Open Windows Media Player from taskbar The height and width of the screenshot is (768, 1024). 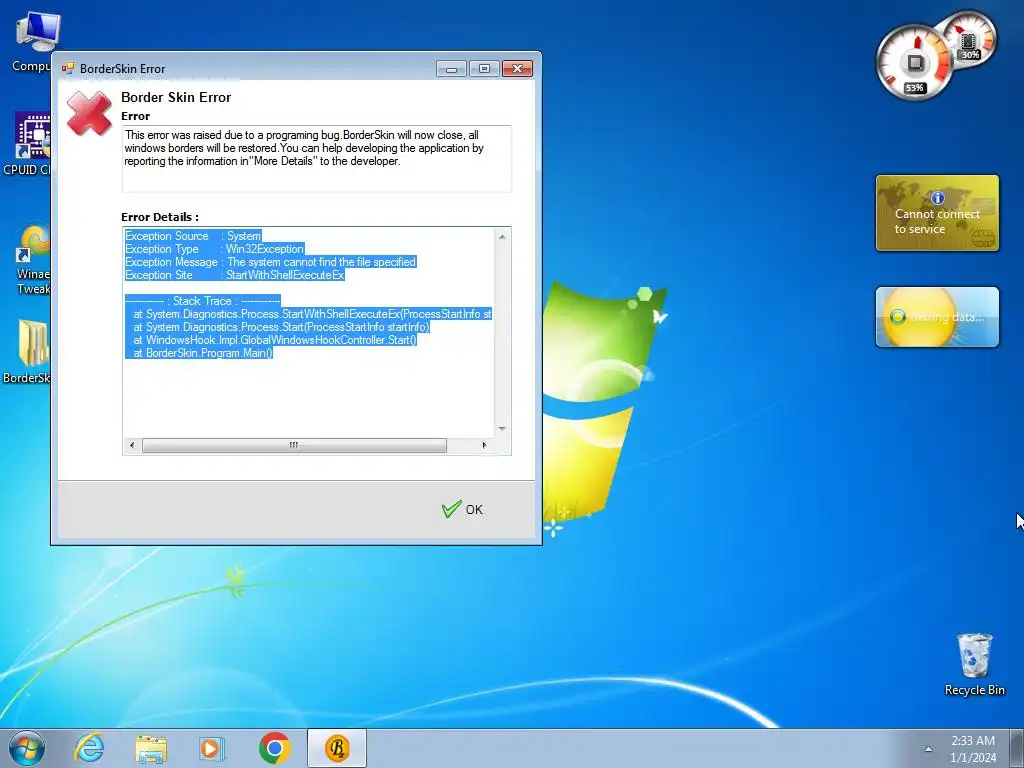click(x=211, y=748)
